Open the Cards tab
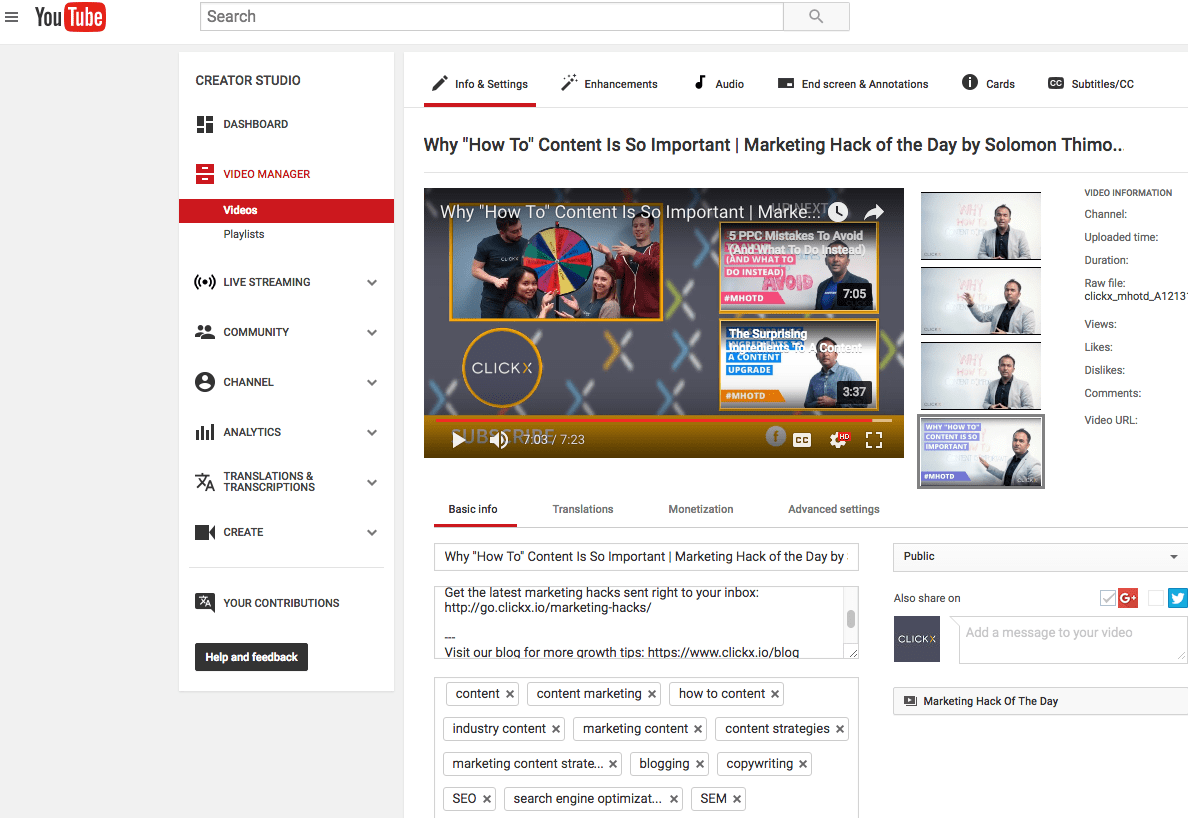Screen dimensions: 1188x818 point(988,83)
